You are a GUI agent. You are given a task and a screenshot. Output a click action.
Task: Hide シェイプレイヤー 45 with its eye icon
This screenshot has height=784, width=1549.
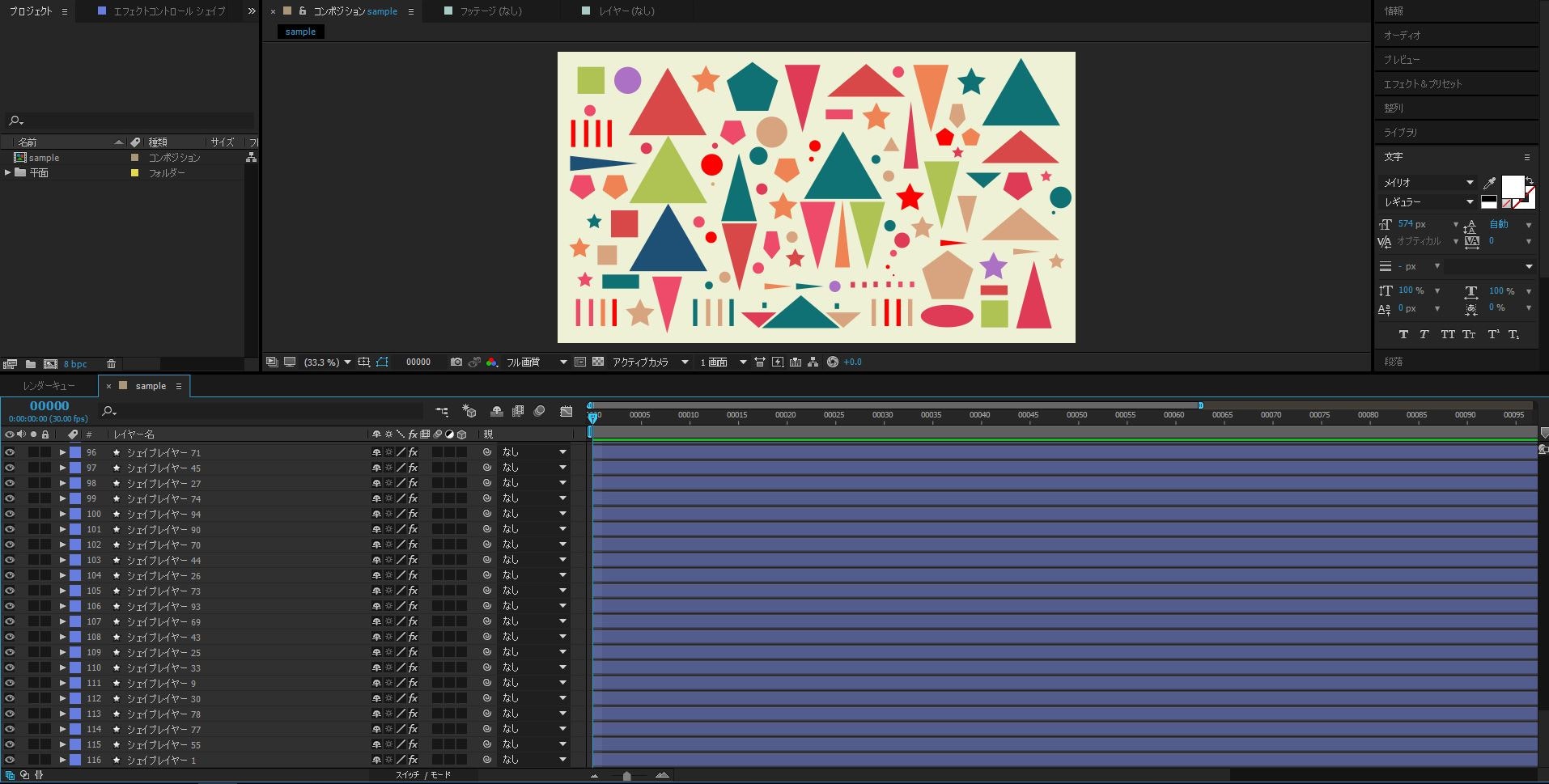(10, 468)
